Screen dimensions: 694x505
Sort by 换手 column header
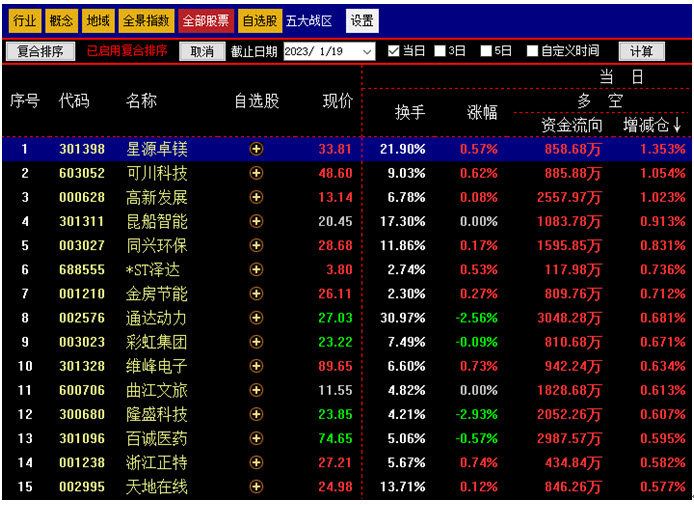410,112
